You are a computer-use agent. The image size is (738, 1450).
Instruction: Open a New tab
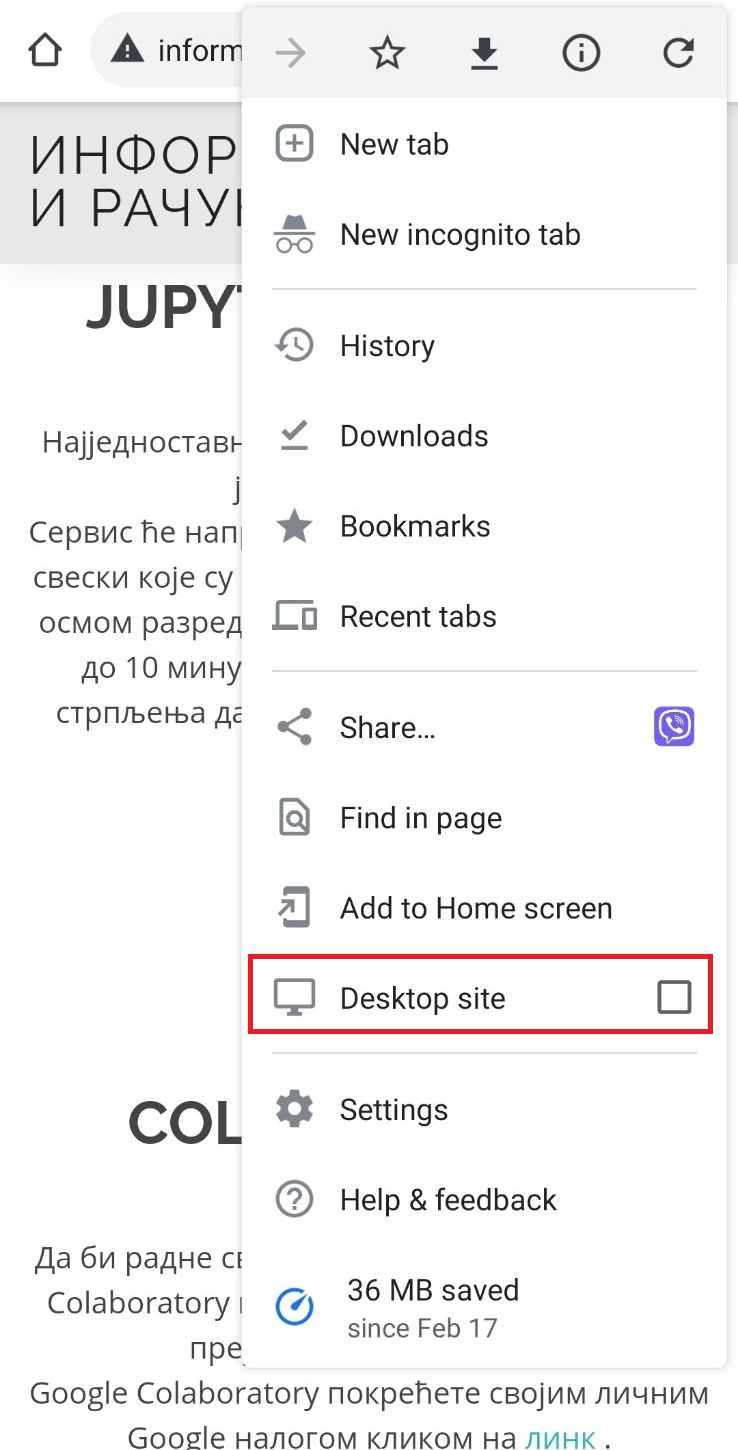[x=394, y=144]
